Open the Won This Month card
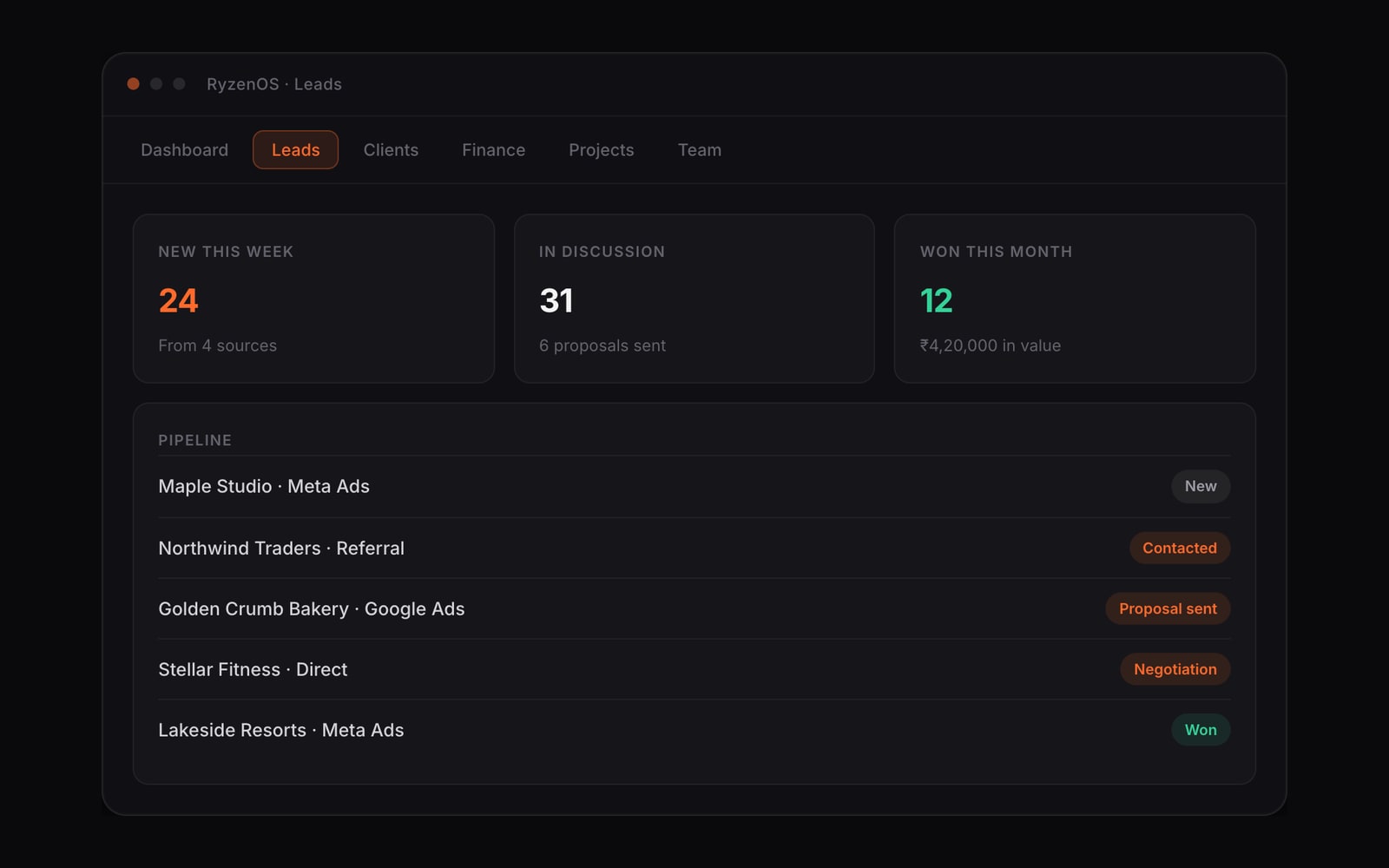This screenshot has width=1389, height=868. coord(1075,299)
